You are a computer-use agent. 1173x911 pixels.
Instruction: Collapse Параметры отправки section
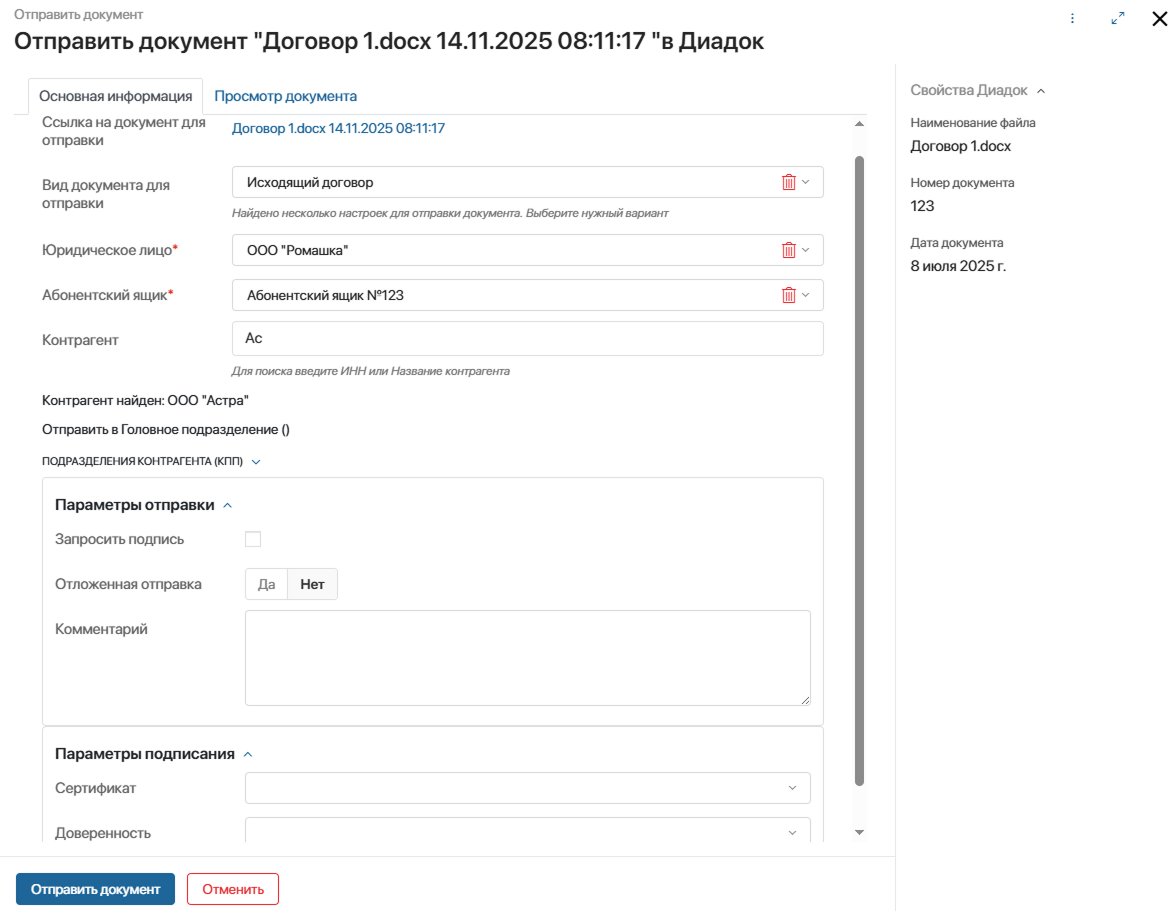[x=227, y=506]
